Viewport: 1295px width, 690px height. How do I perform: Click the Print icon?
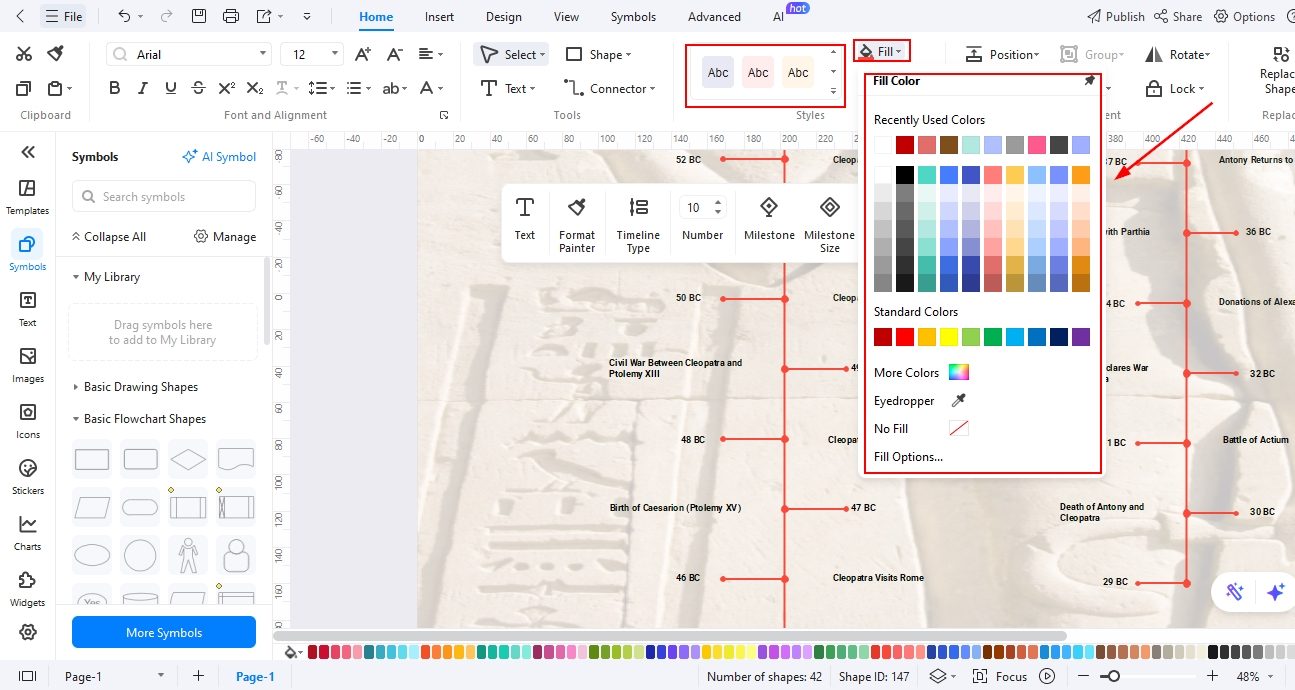[x=231, y=16]
